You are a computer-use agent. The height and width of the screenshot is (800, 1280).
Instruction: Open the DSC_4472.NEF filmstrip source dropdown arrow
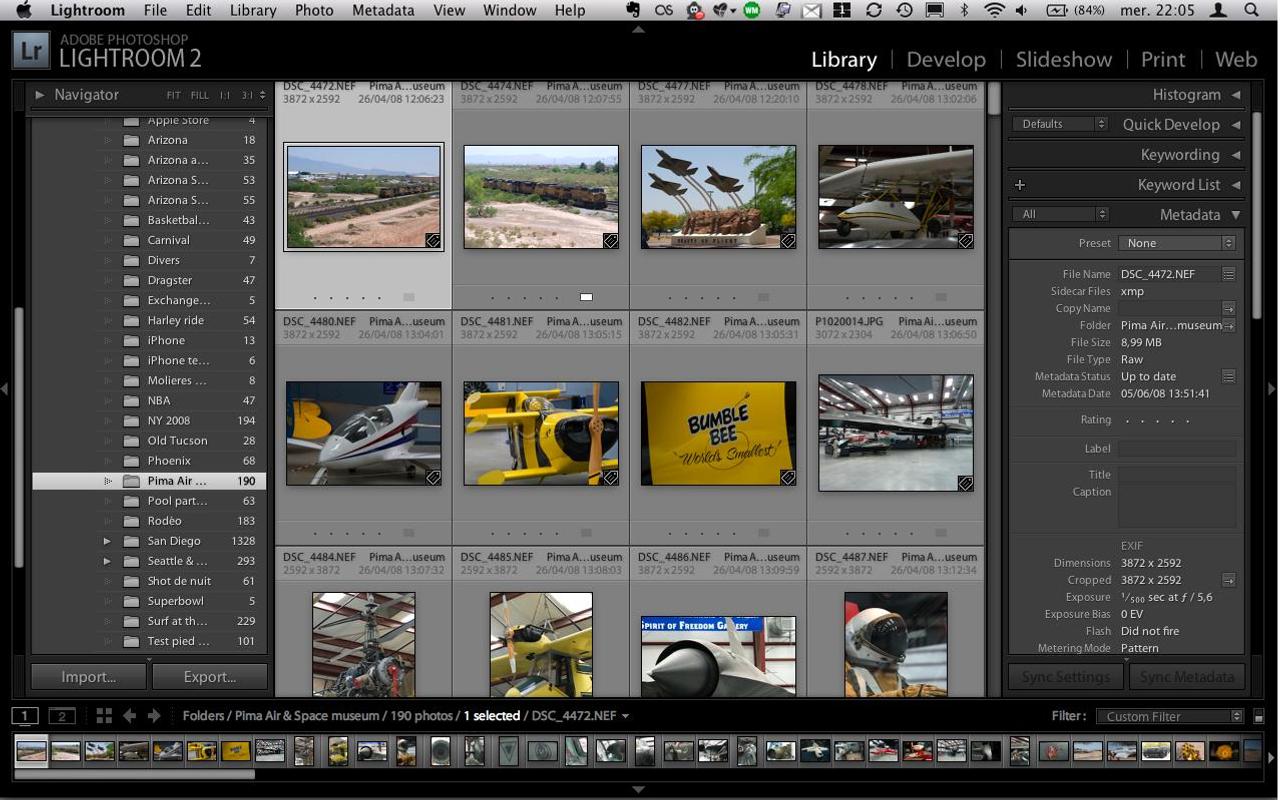[626, 716]
